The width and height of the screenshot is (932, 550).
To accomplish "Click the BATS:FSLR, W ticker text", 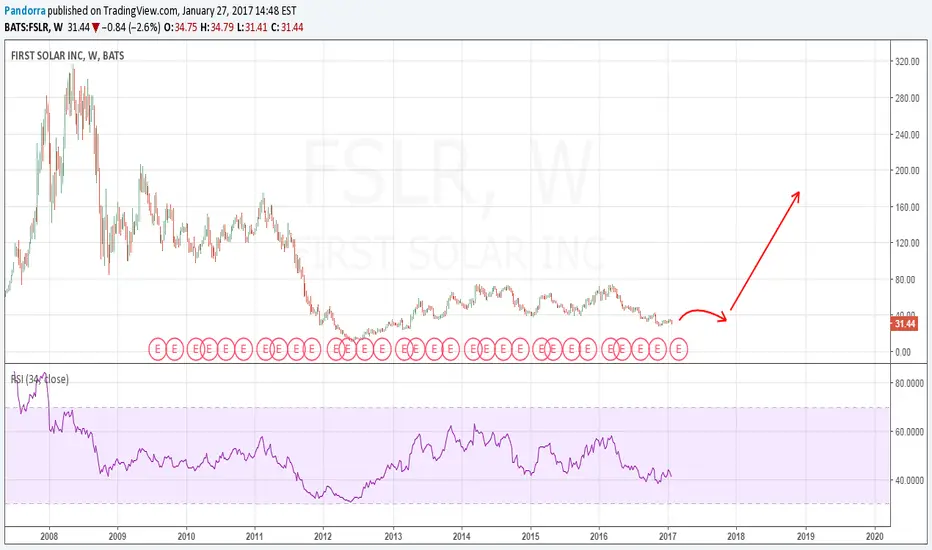I will (33, 27).
